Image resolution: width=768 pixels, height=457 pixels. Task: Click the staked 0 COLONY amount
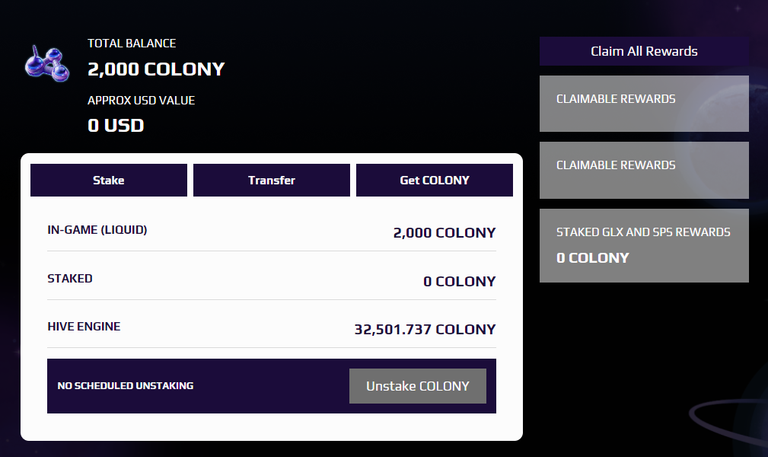[x=459, y=281]
